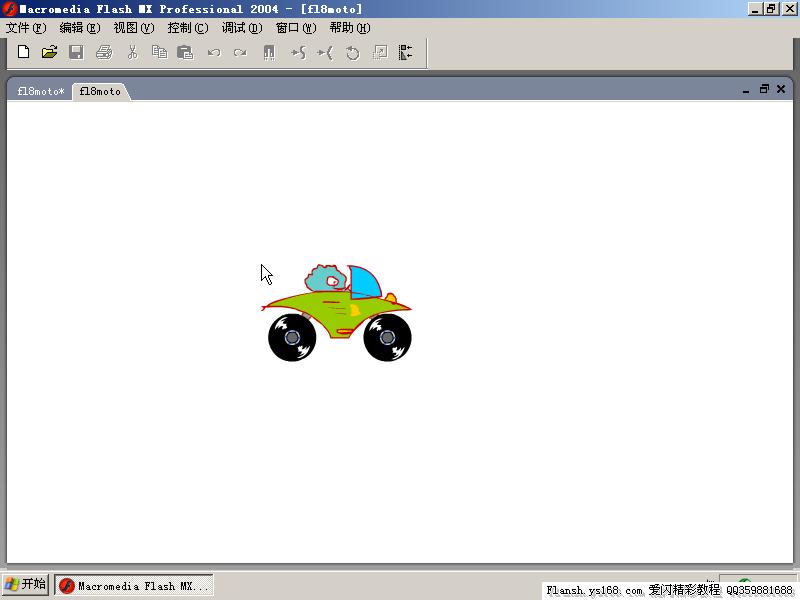Close the fl8moto document window
Viewport: 800px width, 600px height.
pos(781,89)
